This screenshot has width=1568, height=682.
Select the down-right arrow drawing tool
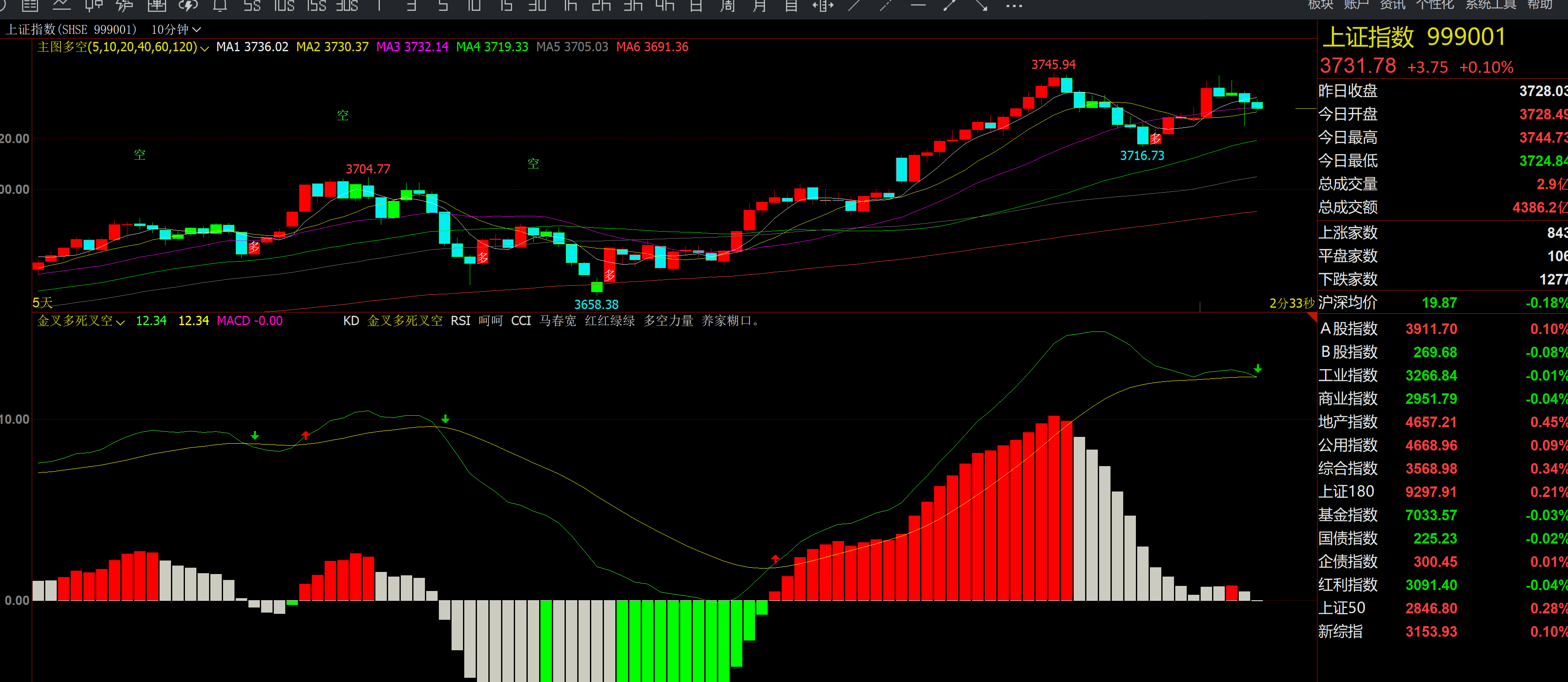coord(981,6)
